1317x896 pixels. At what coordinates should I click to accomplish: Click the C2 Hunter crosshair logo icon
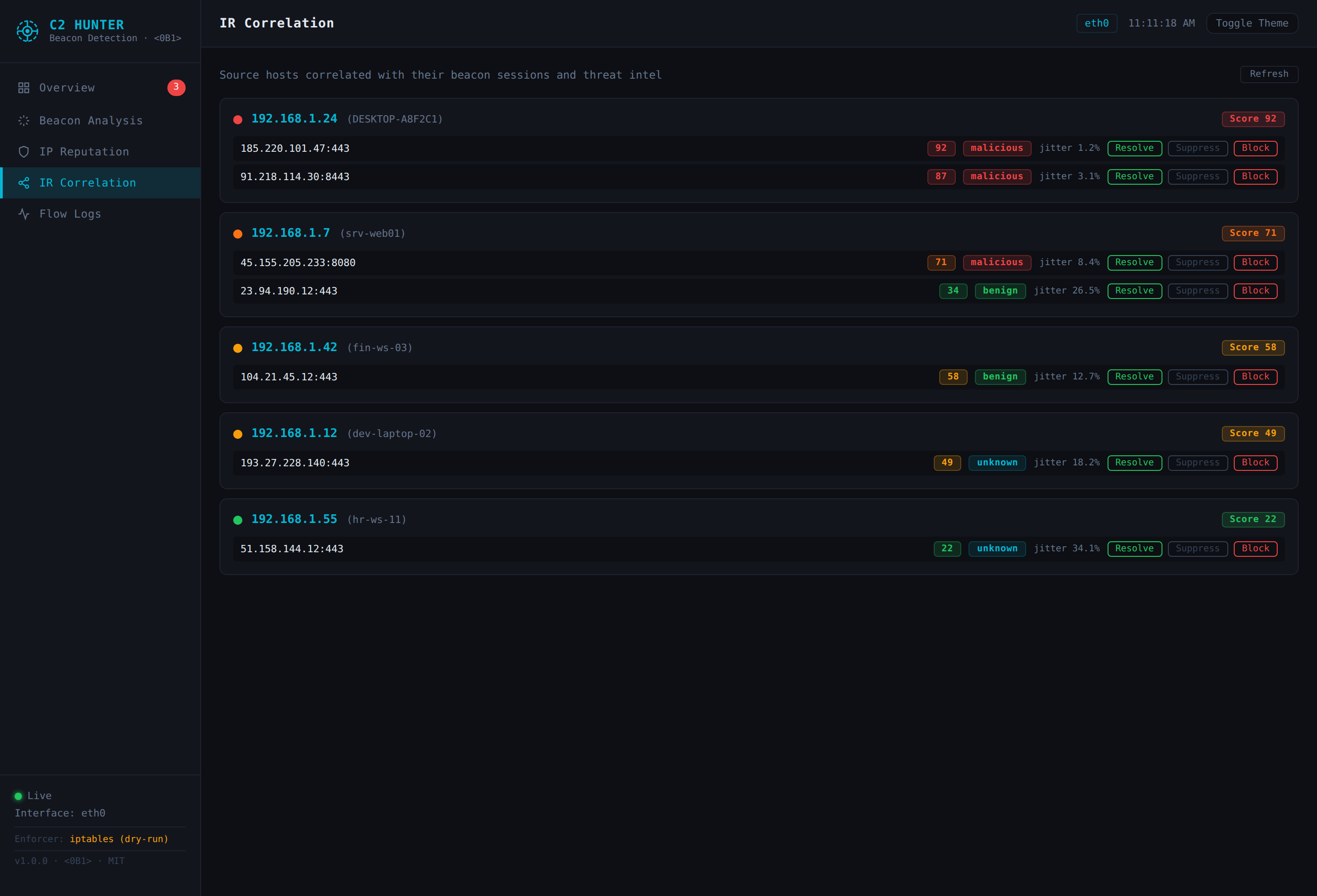pos(27,31)
